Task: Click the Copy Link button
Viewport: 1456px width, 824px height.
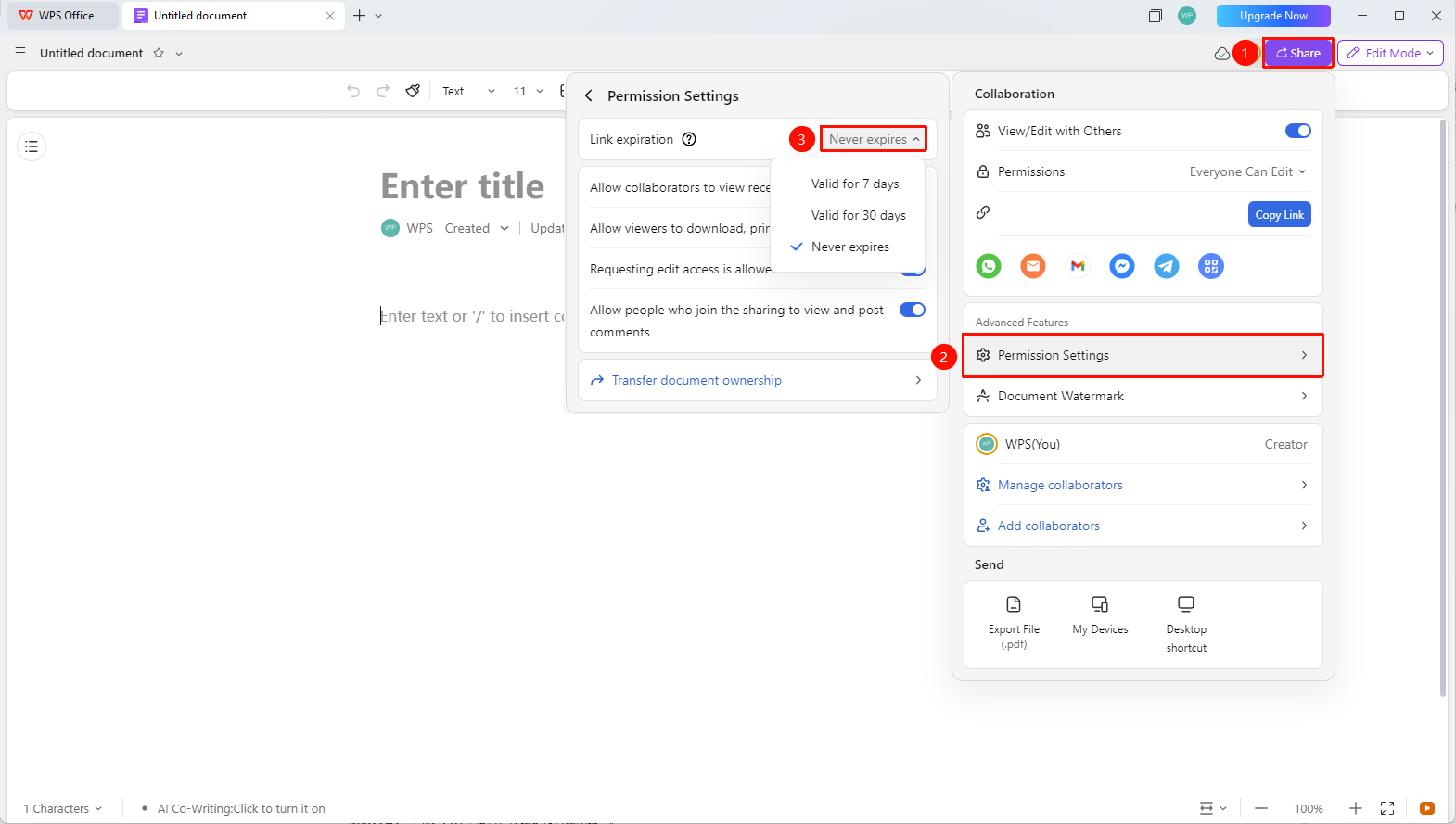Action: pyautogui.click(x=1280, y=214)
